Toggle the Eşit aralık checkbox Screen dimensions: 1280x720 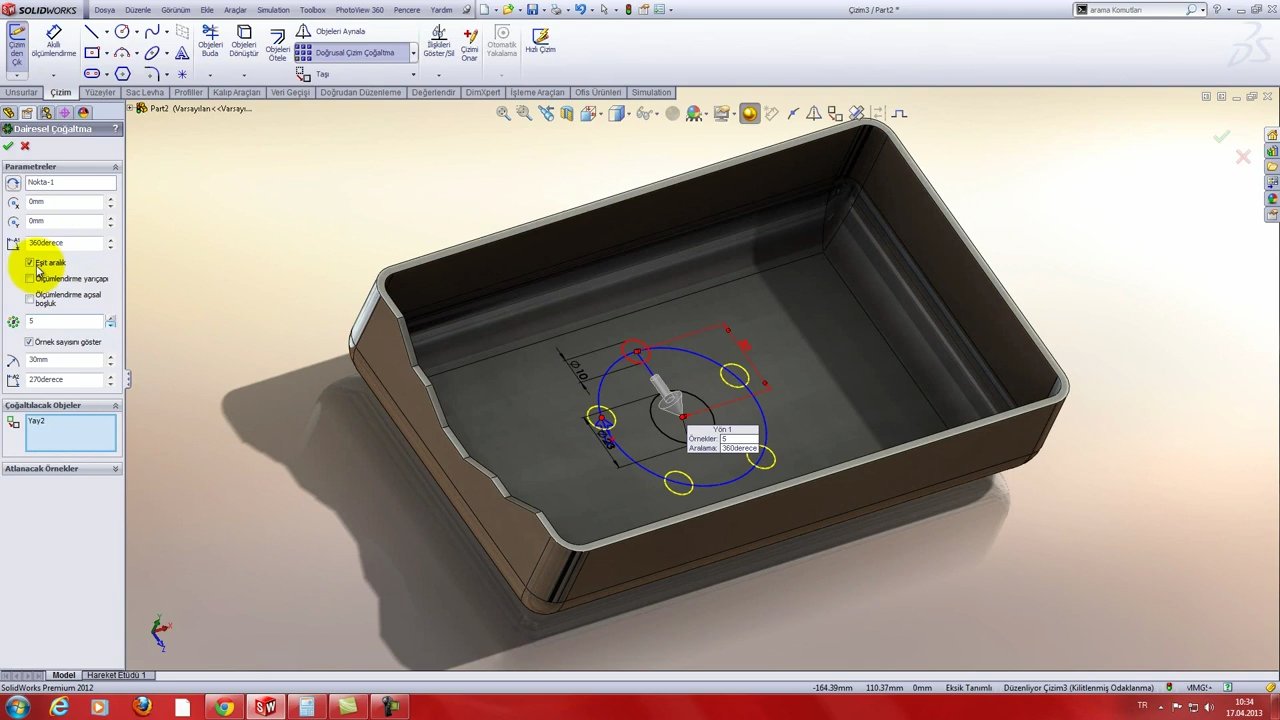point(29,263)
